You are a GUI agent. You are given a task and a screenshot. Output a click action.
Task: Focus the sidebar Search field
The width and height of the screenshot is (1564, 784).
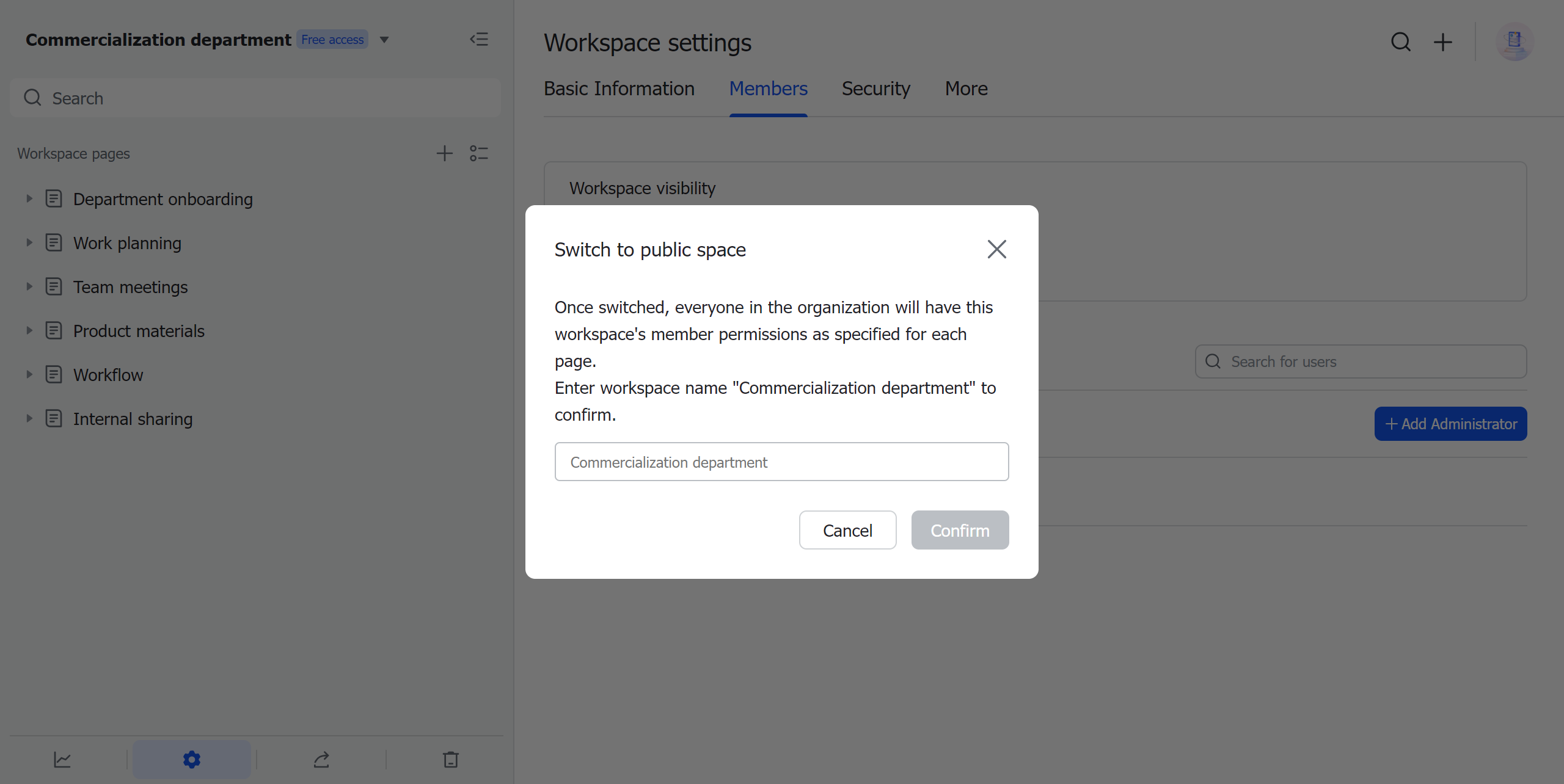pos(255,98)
